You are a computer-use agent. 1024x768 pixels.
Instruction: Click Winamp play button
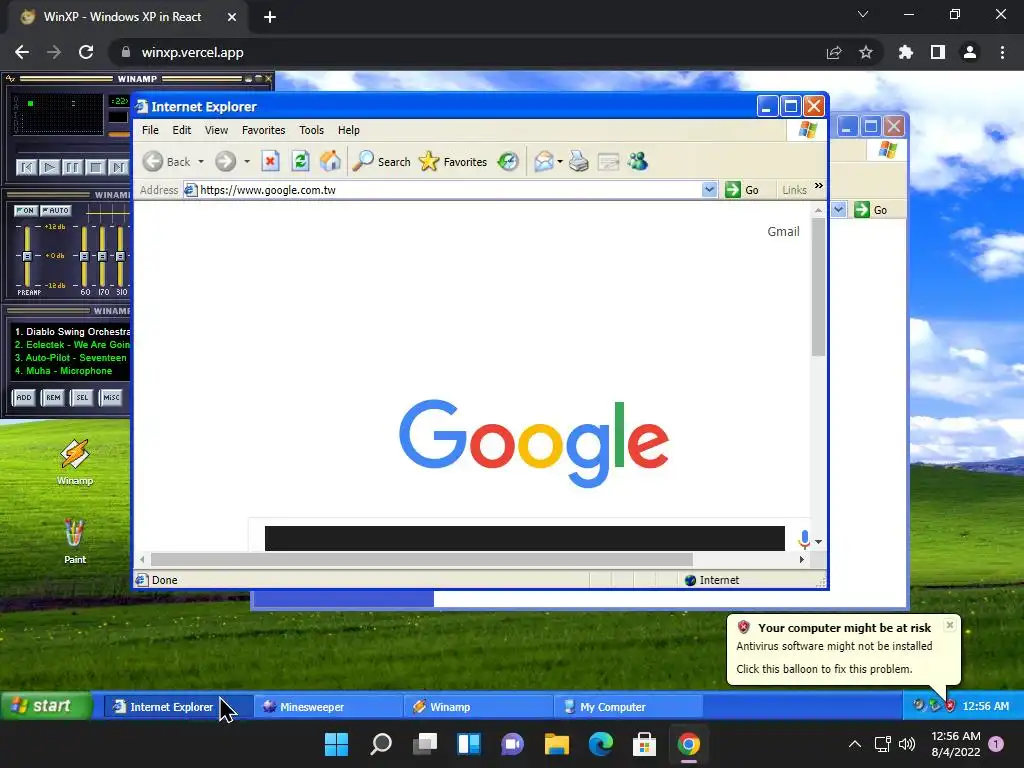click(49, 168)
